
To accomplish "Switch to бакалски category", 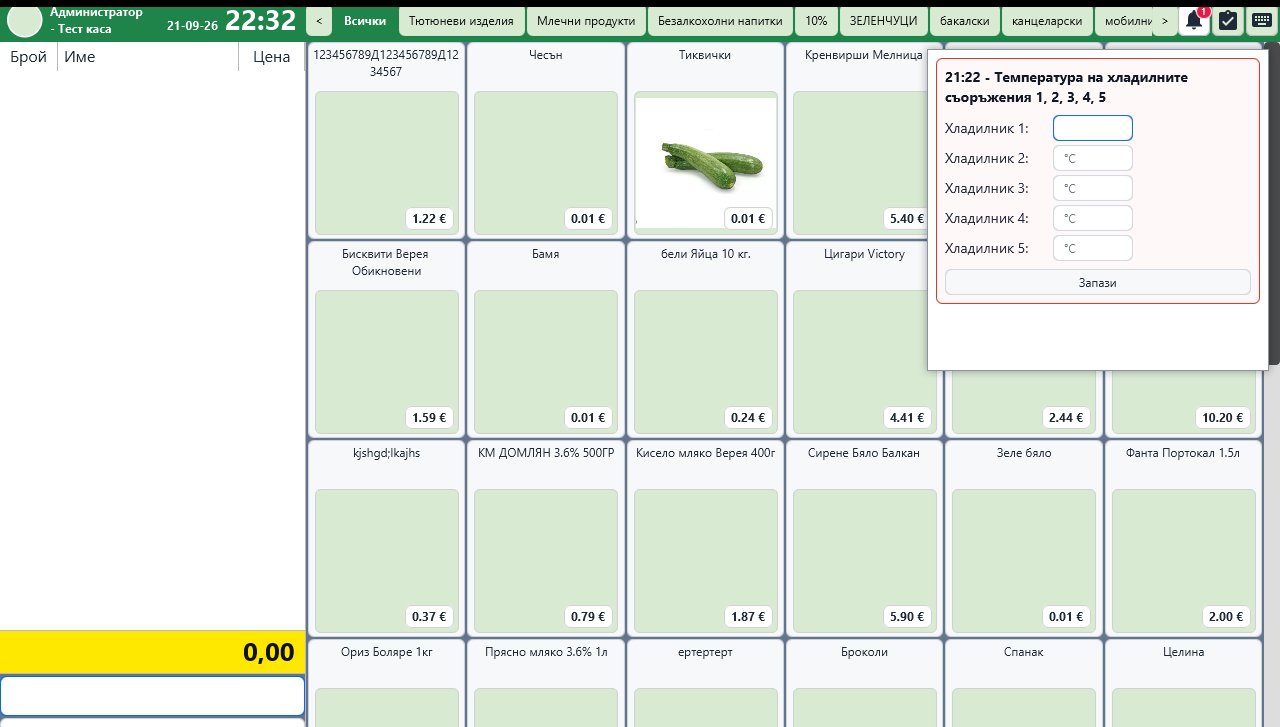I will click(965, 20).
